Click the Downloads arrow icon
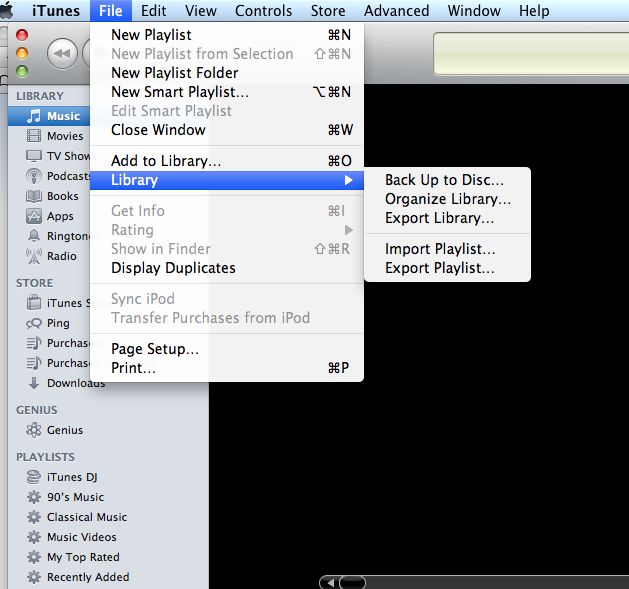 (x=34, y=383)
